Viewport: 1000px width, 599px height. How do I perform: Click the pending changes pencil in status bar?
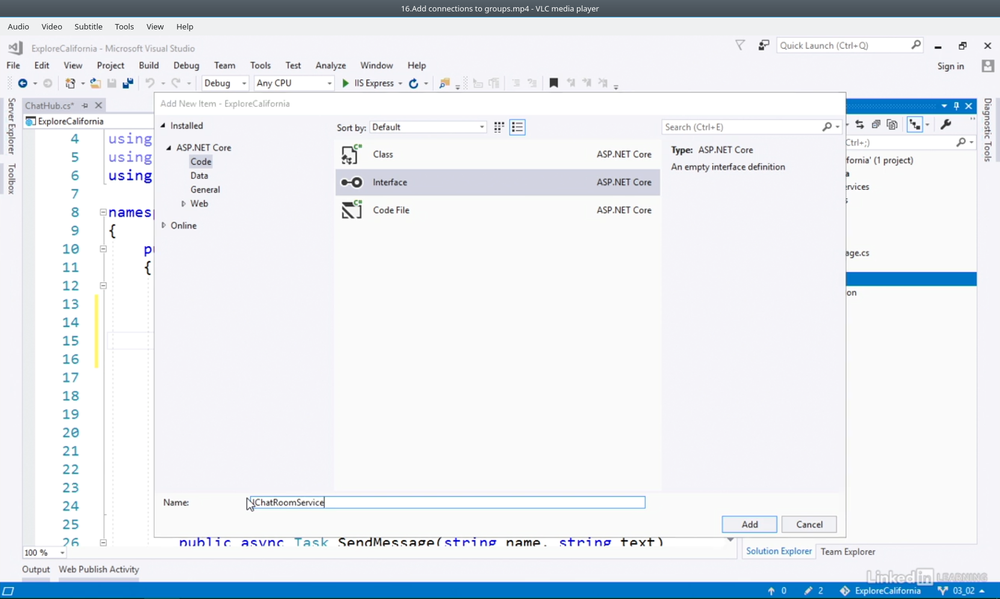click(x=808, y=591)
